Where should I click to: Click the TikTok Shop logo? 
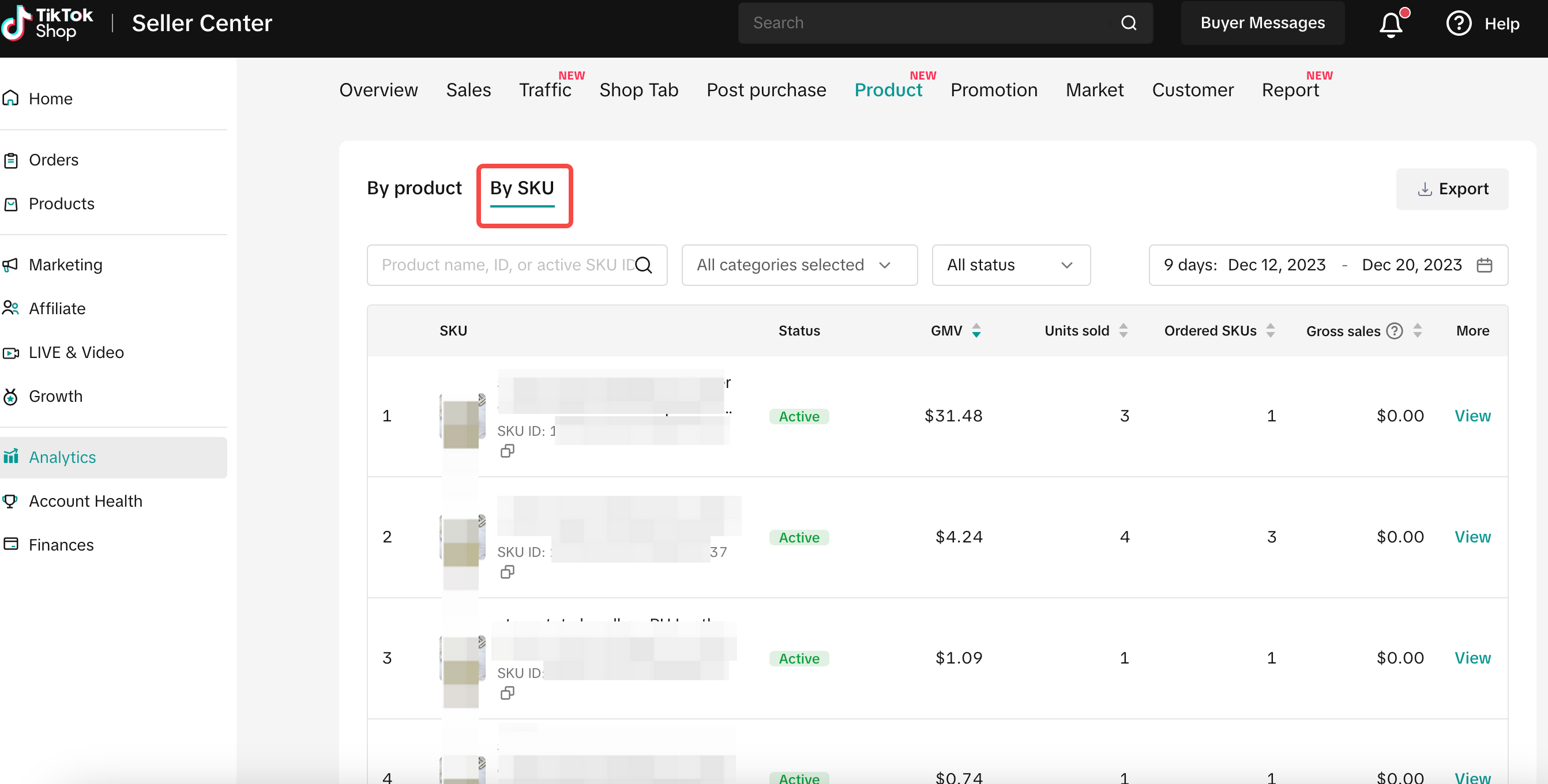click(47, 23)
